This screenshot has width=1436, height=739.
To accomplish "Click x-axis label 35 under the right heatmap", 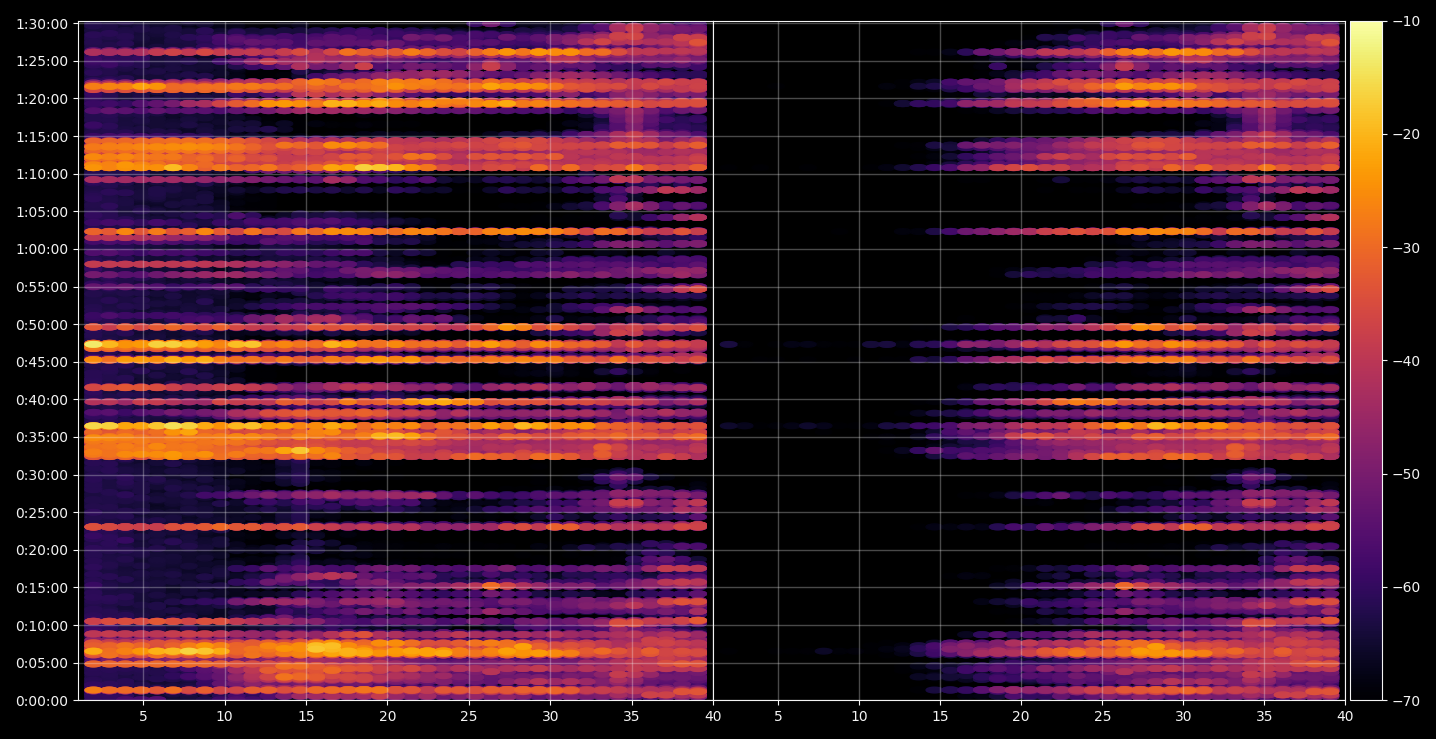I will [x=1265, y=717].
